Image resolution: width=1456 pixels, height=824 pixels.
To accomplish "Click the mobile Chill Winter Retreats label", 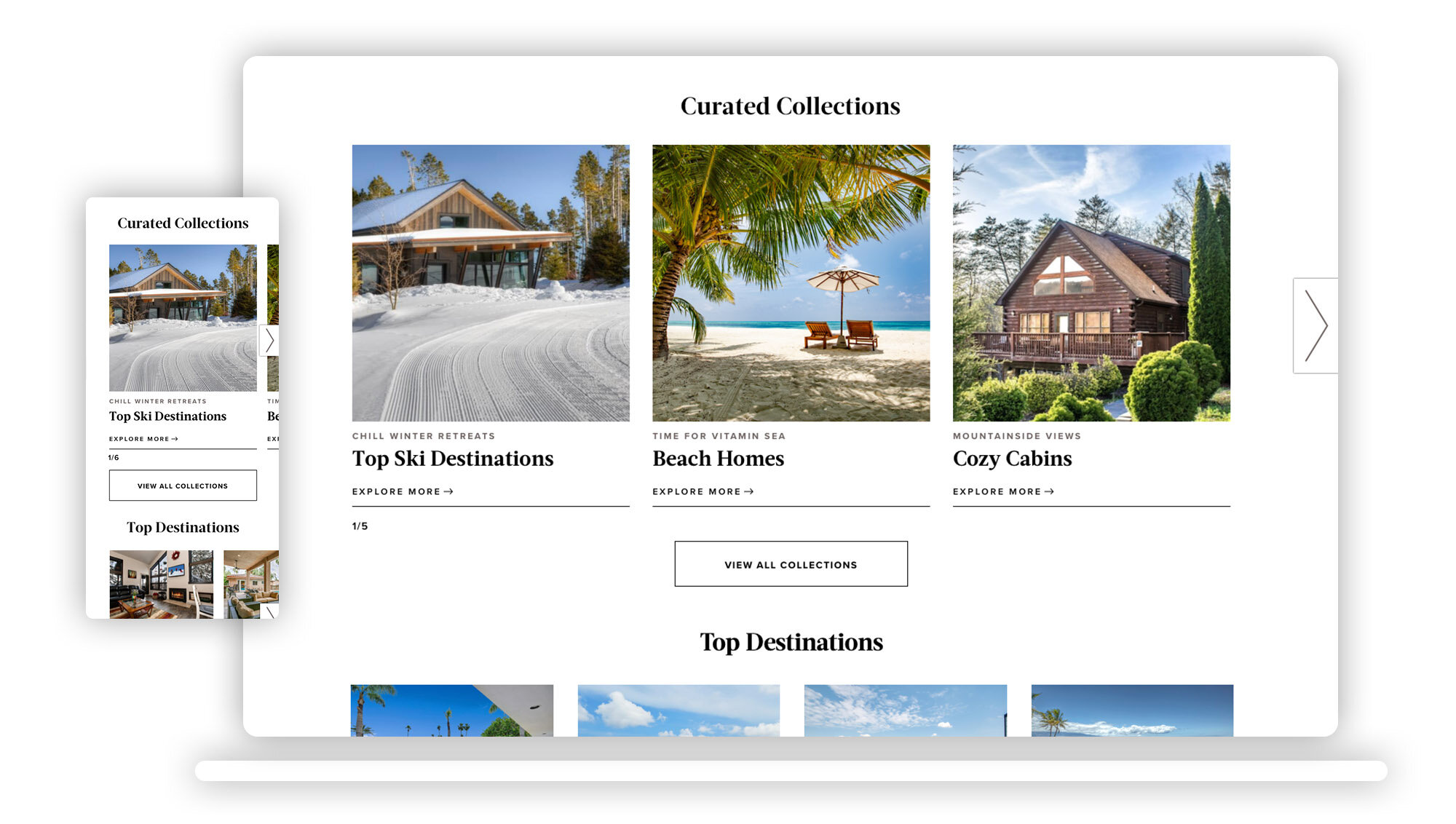I will (x=158, y=401).
